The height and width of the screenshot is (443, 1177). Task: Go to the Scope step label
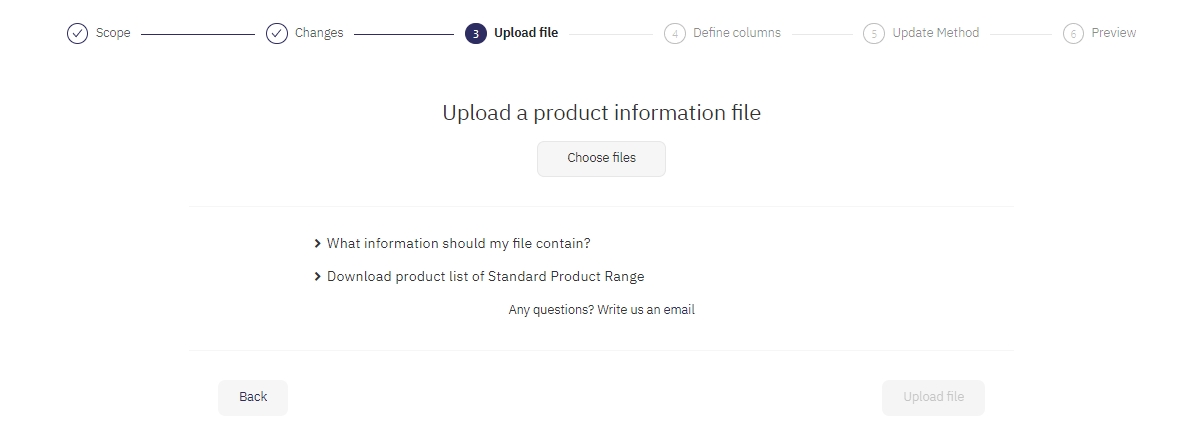click(113, 33)
